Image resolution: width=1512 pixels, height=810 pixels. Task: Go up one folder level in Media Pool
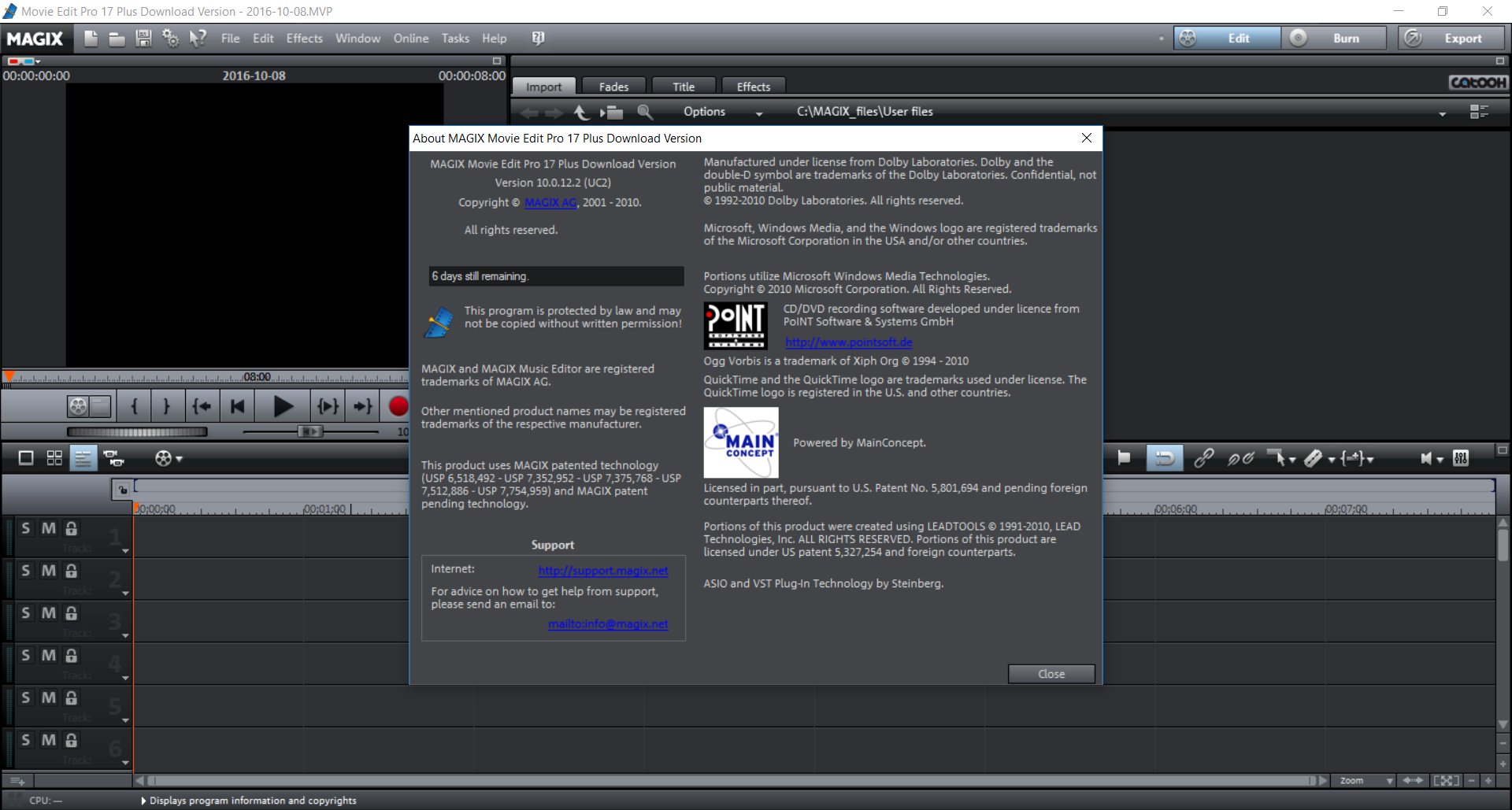pos(582,112)
